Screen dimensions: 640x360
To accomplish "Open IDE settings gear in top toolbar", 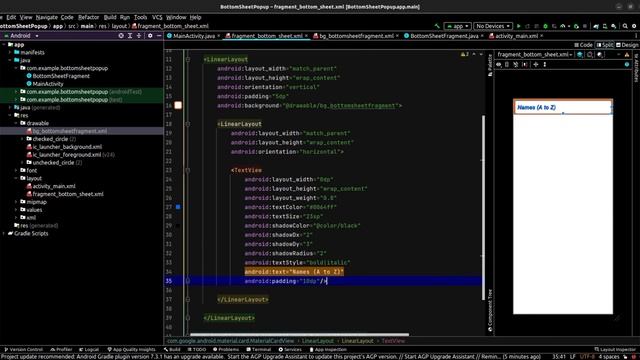I will tap(634, 26).
